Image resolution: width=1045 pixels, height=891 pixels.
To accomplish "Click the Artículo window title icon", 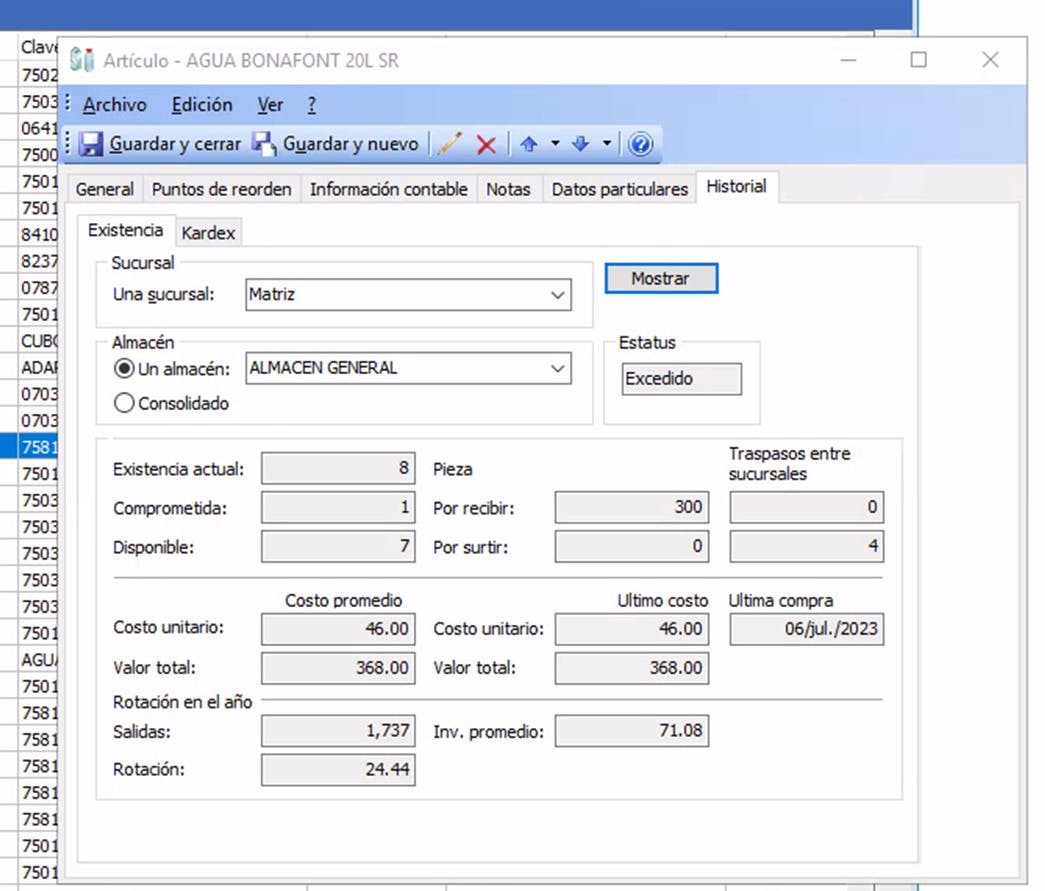I will (82, 60).
